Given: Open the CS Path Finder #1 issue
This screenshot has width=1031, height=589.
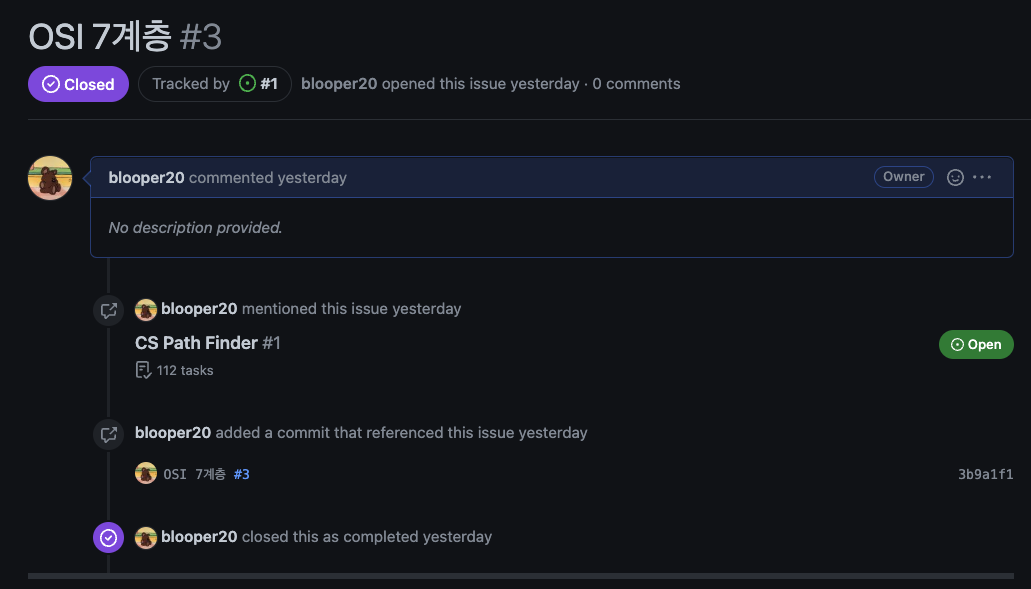Looking at the screenshot, I should click(208, 342).
